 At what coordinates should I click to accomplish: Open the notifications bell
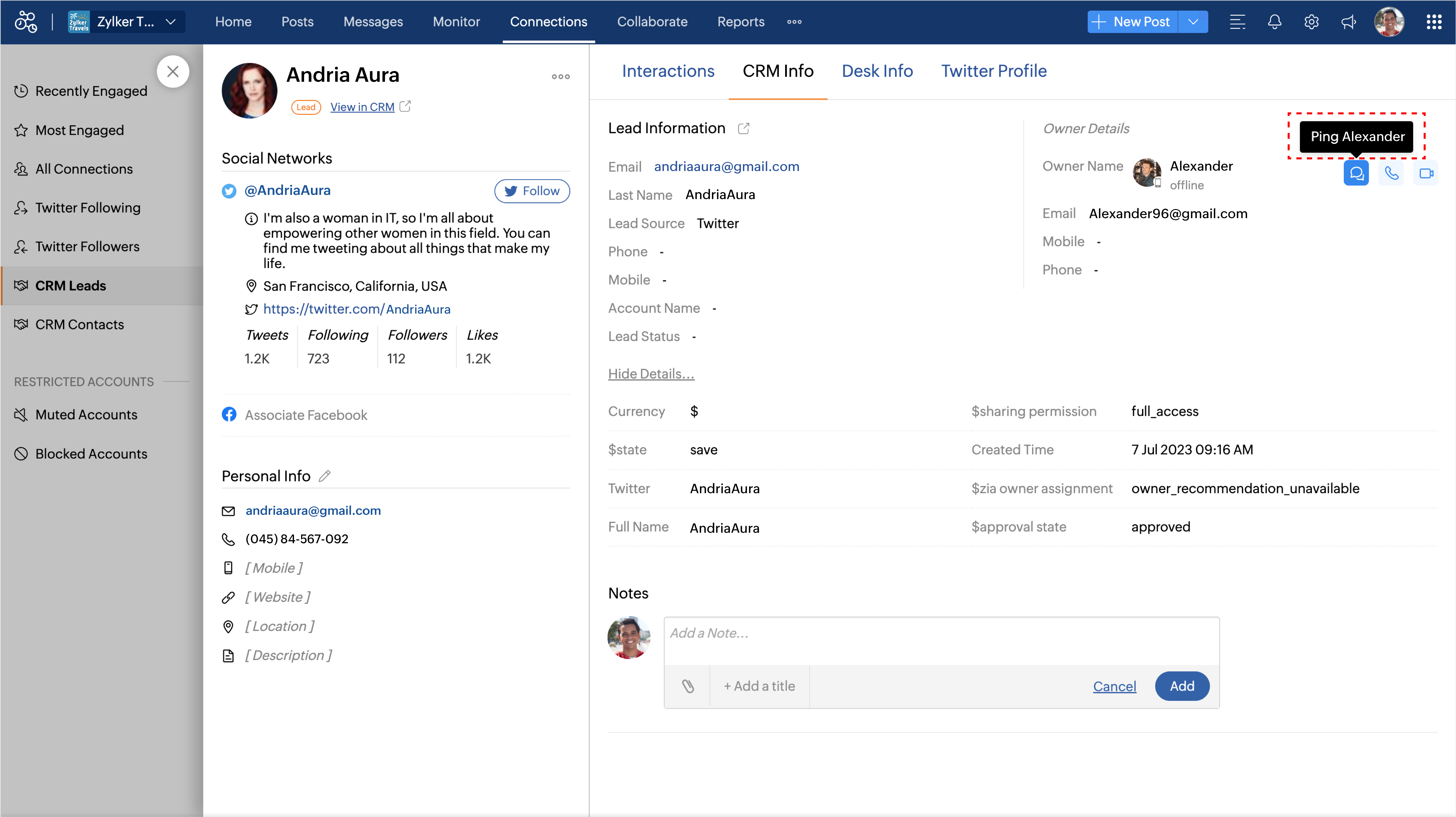pyautogui.click(x=1274, y=22)
